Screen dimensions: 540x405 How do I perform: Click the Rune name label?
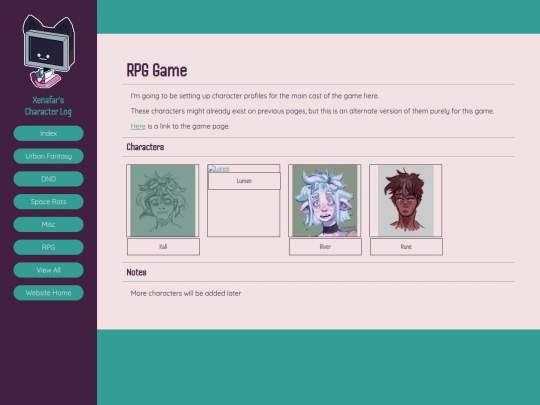tap(406, 247)
